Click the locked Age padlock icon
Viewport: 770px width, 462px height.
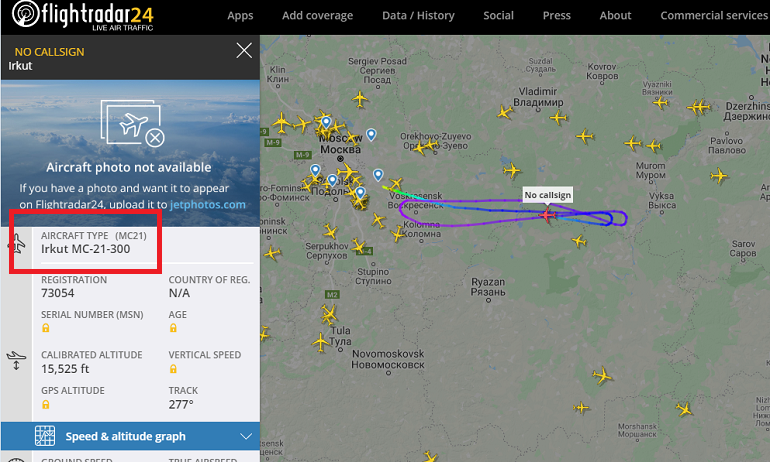173,328
